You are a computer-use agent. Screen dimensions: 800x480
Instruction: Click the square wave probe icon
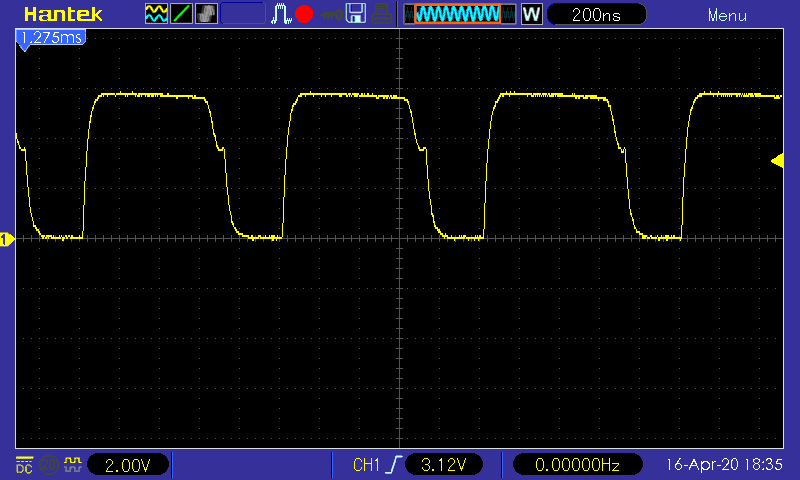[x=73, y=464]
